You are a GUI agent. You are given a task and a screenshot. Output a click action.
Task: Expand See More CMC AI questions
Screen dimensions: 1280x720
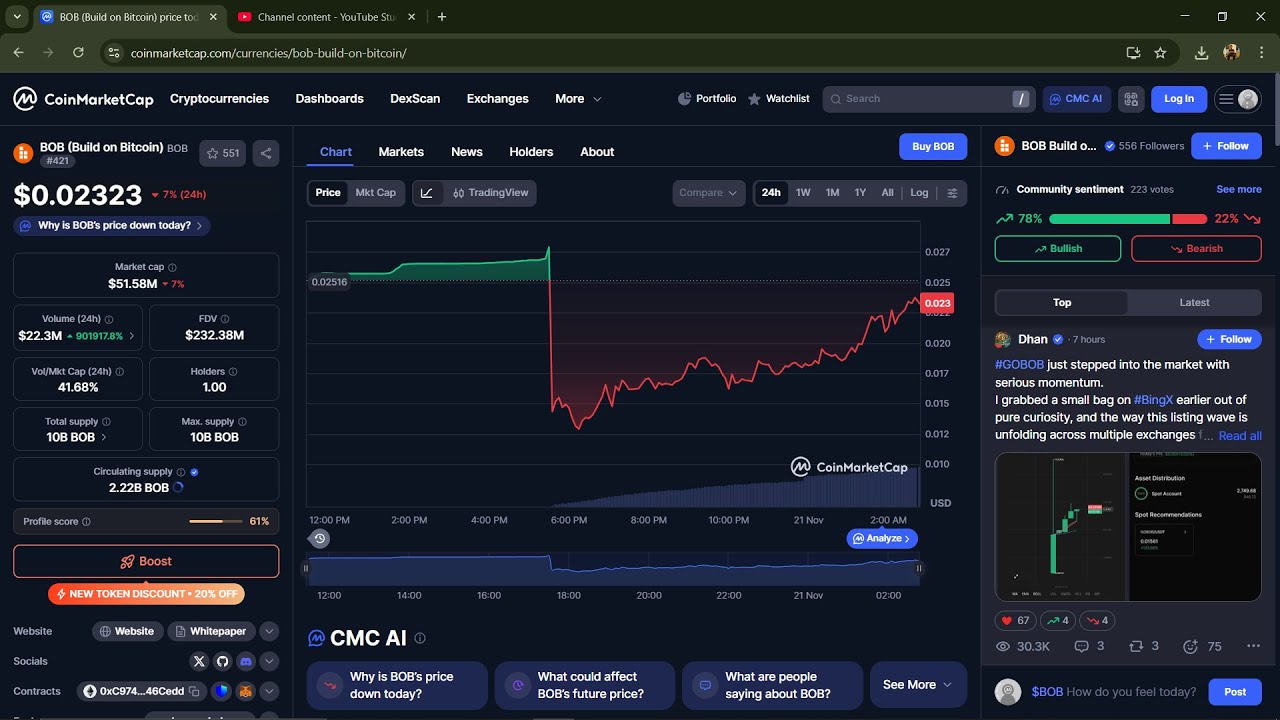click(918, 685)
